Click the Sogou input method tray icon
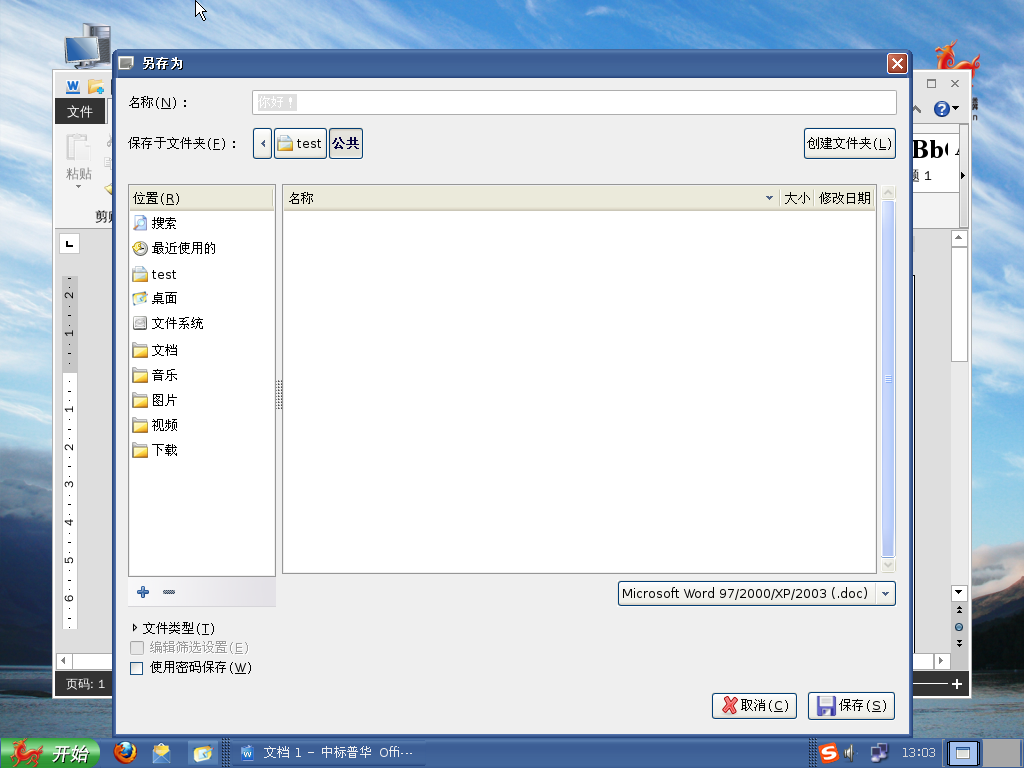 828,752
